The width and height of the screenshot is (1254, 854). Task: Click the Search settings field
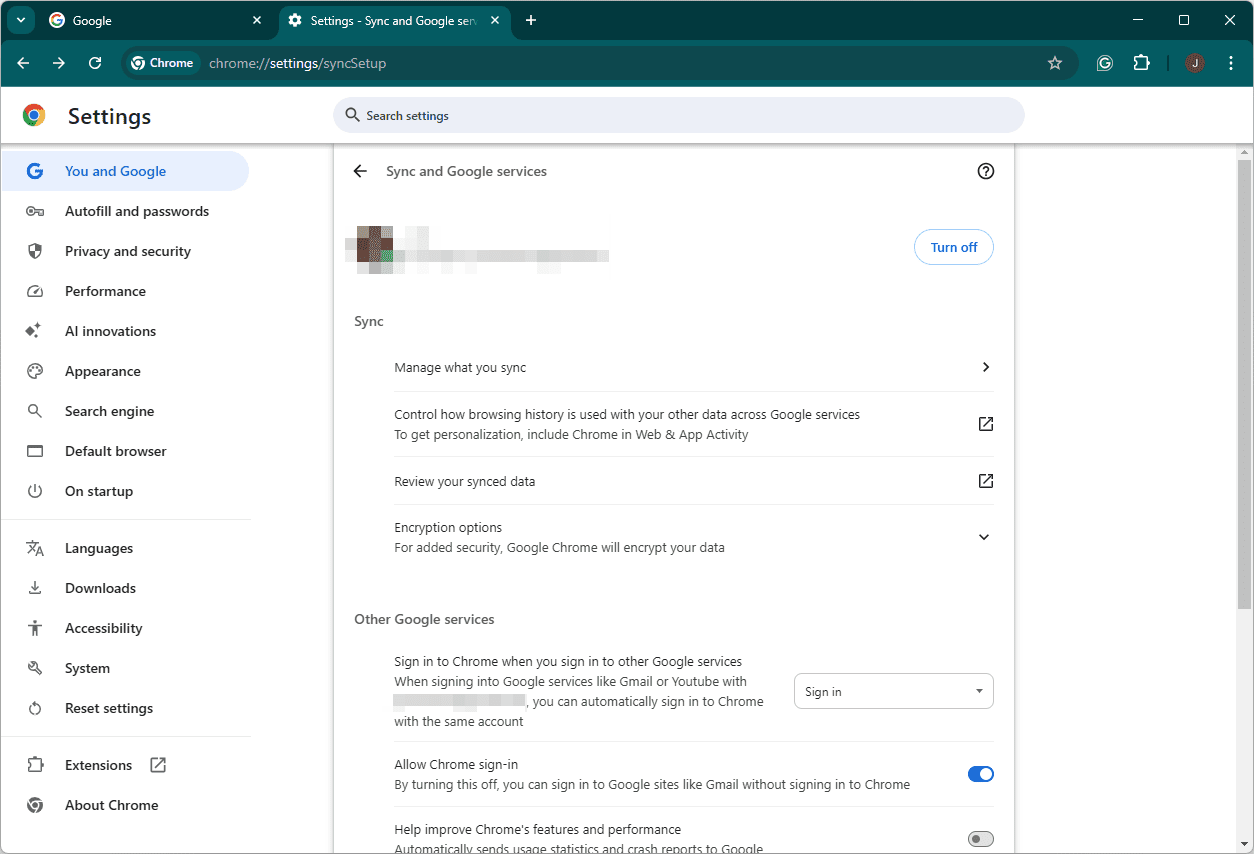coord(680,116)
